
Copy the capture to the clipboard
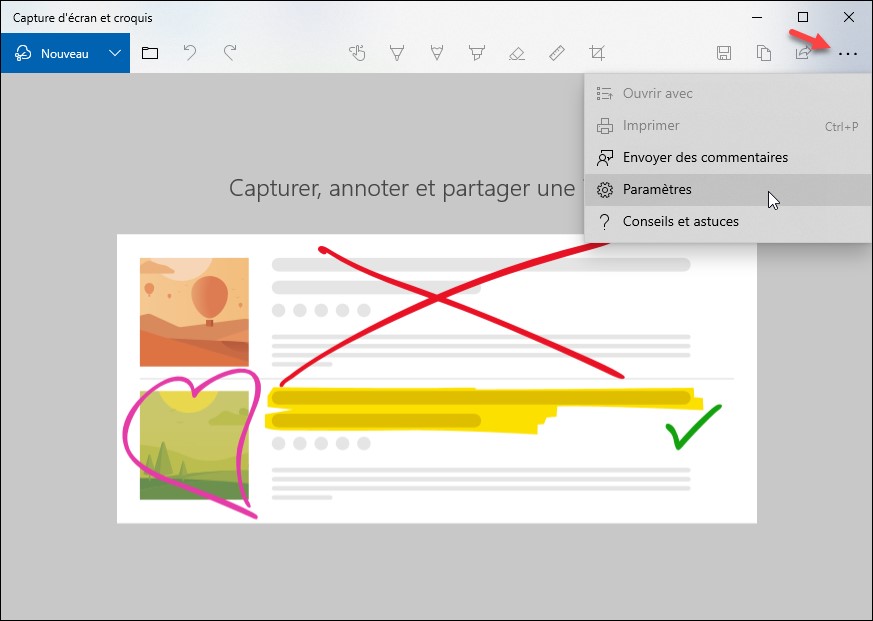764,53
